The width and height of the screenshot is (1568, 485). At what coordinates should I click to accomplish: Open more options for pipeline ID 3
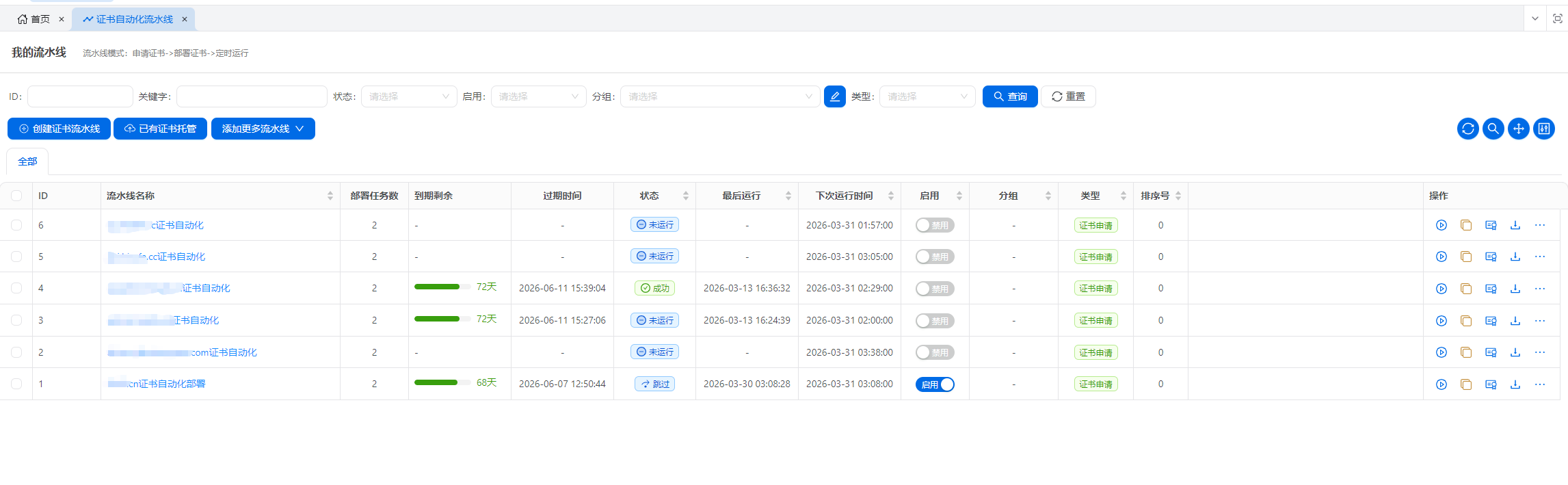tap(1539, 321)
